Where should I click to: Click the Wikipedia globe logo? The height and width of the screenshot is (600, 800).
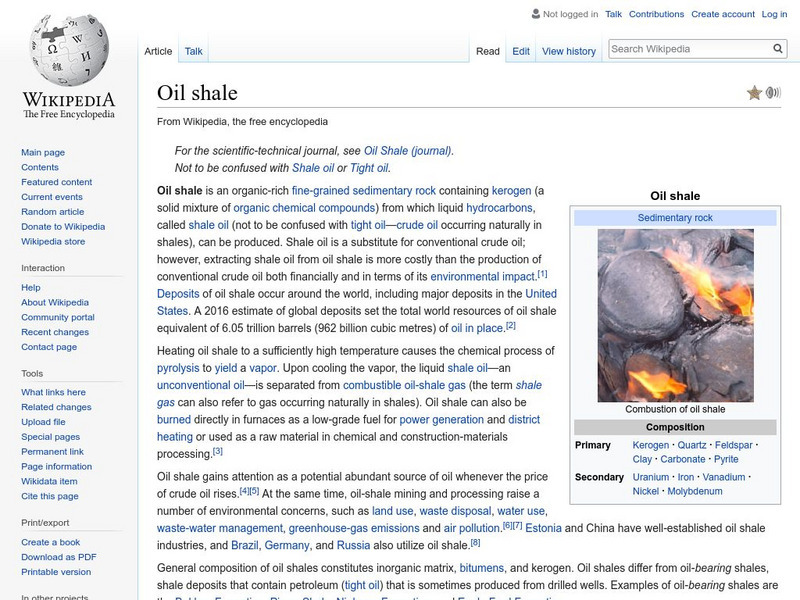pos(69,49)
